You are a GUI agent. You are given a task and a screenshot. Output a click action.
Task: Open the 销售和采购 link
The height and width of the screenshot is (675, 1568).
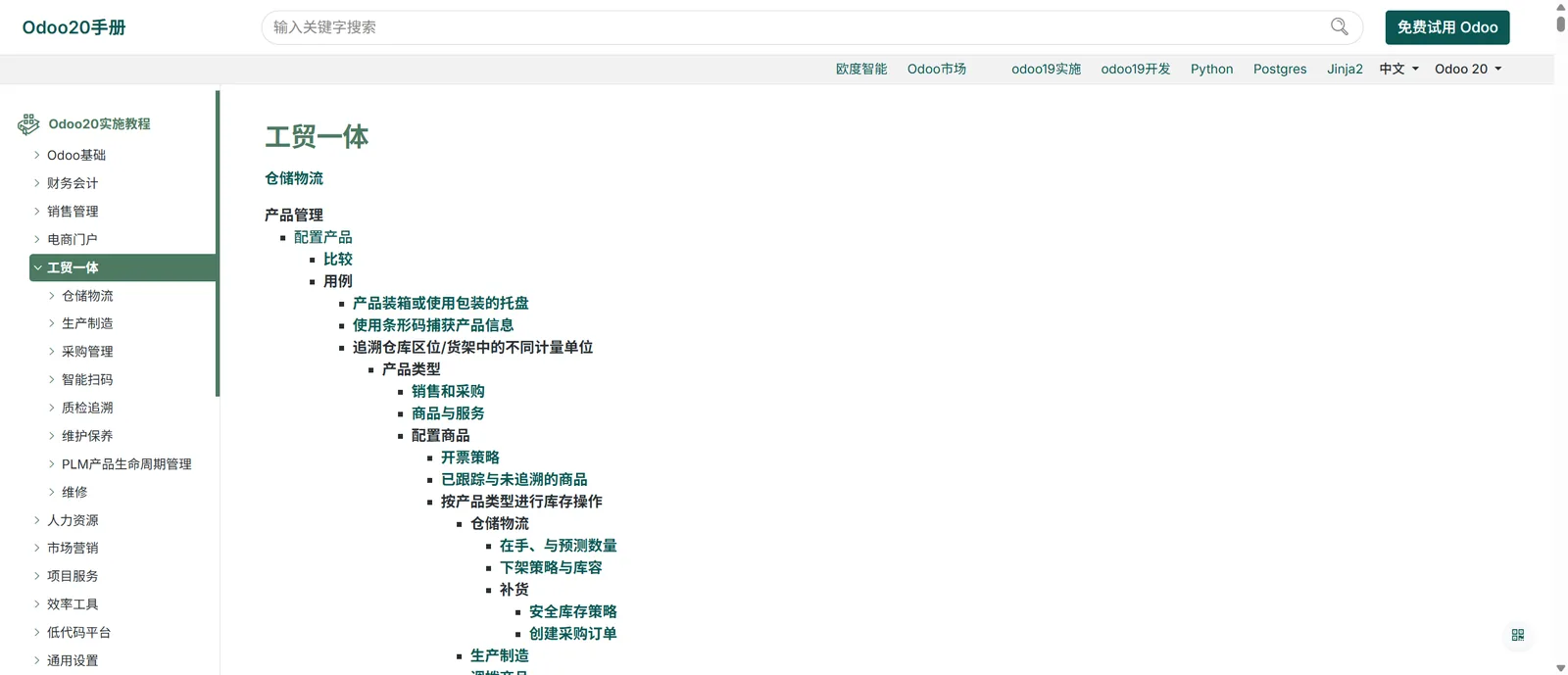click(448, 391)
